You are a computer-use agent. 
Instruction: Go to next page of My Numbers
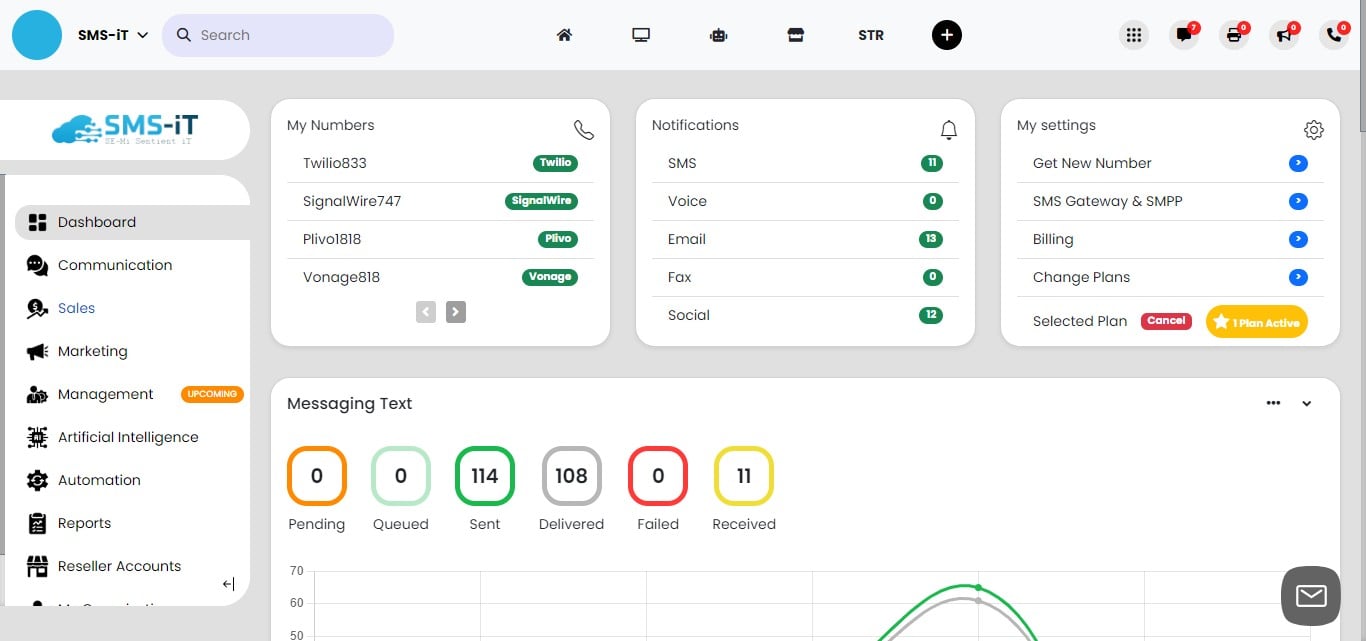pyautogui.click(x=455, y=312)
